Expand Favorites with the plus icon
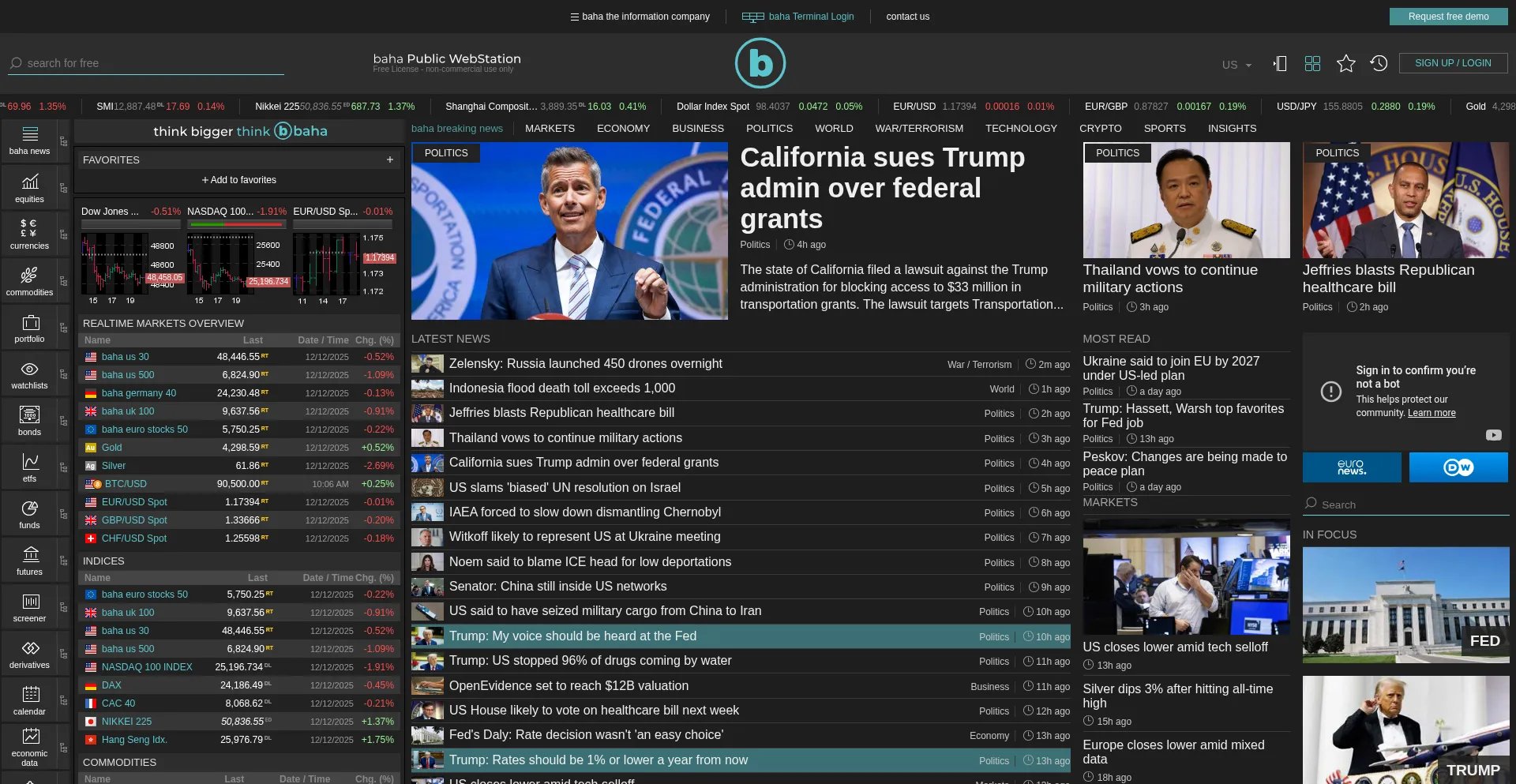 click(390, 159)
